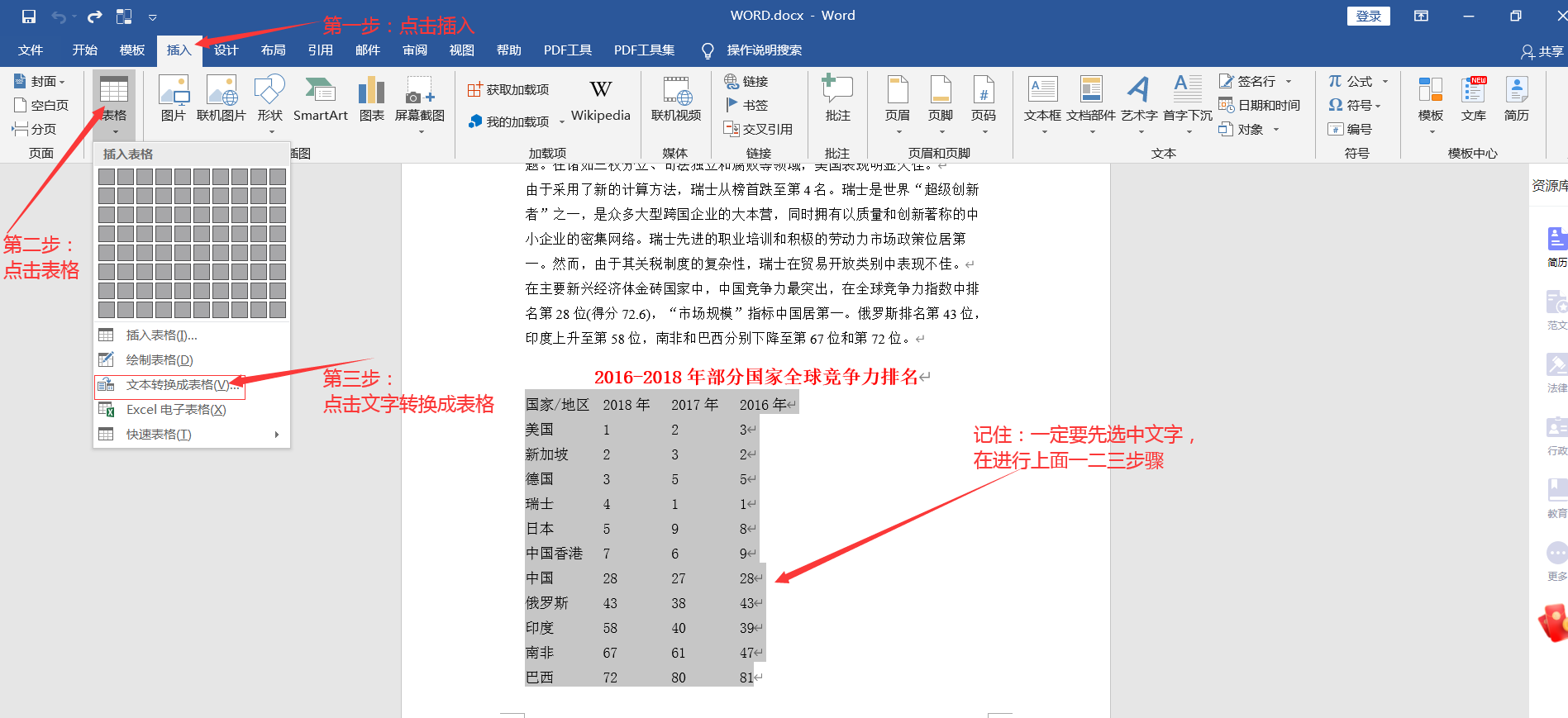Click the ribbon display options icon
1568x718 pixels.
pos(1421,16)
